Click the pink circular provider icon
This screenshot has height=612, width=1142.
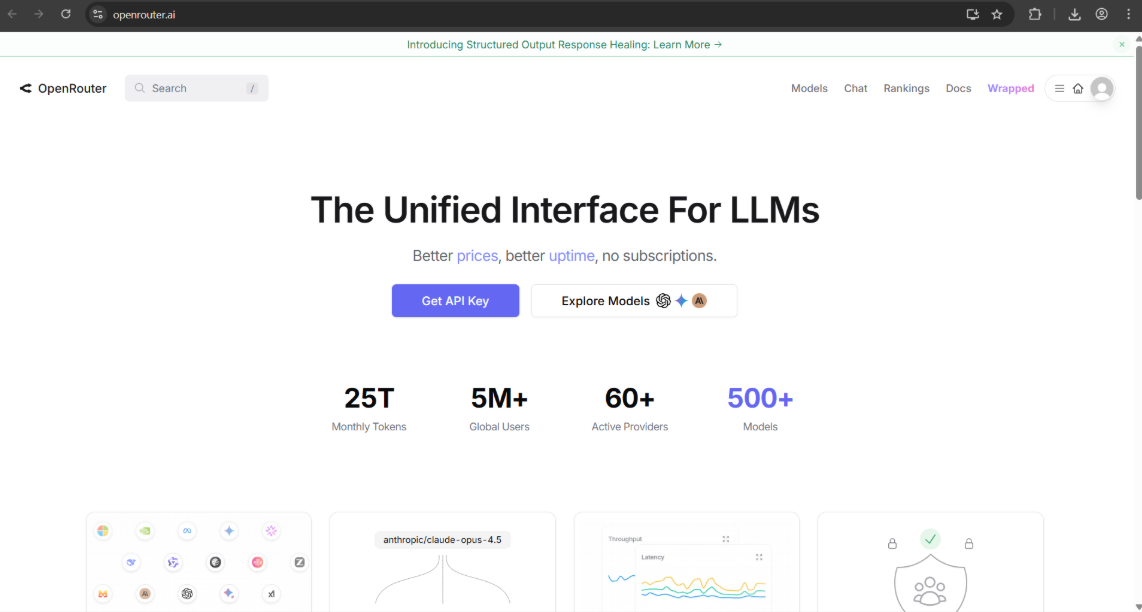click(257, 562)
